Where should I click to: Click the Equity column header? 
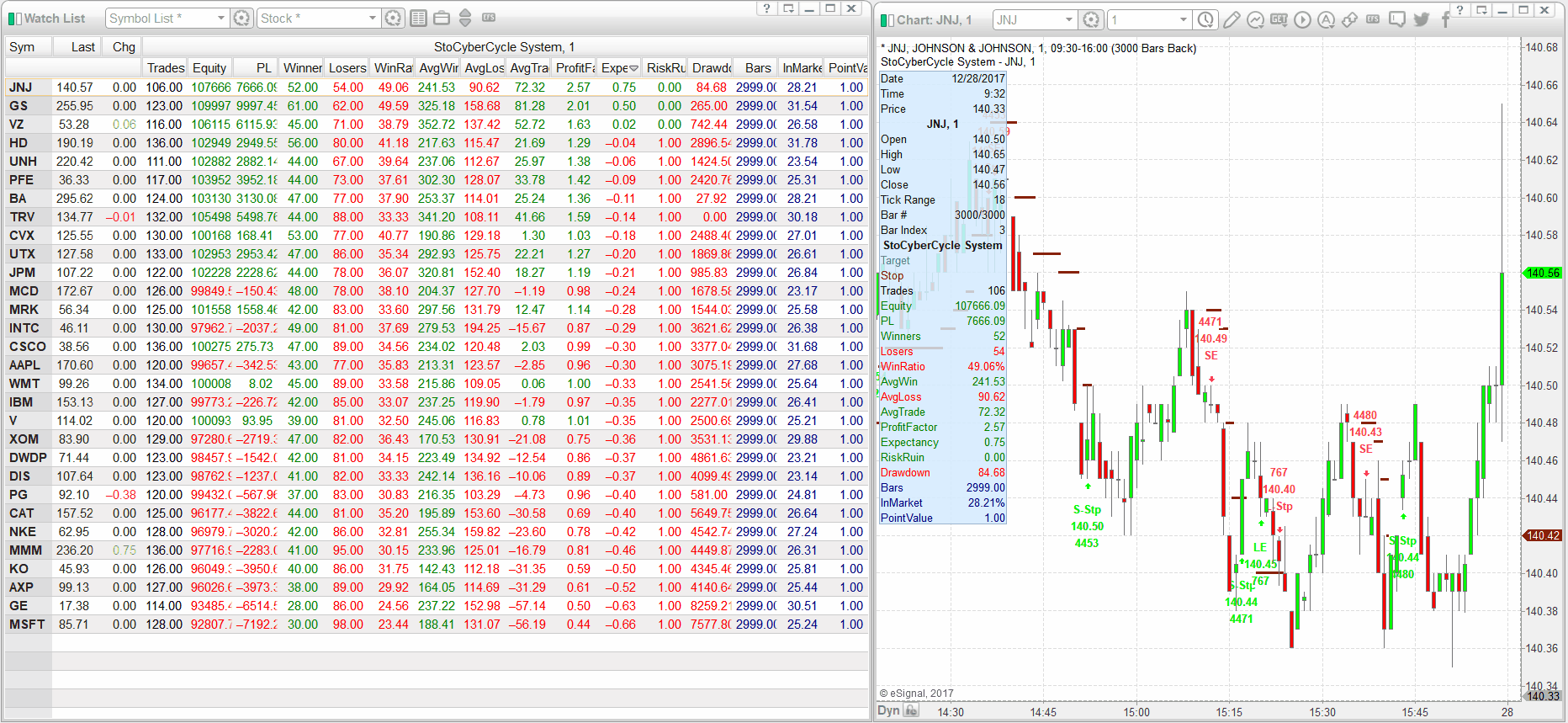(x=209, y=68)
